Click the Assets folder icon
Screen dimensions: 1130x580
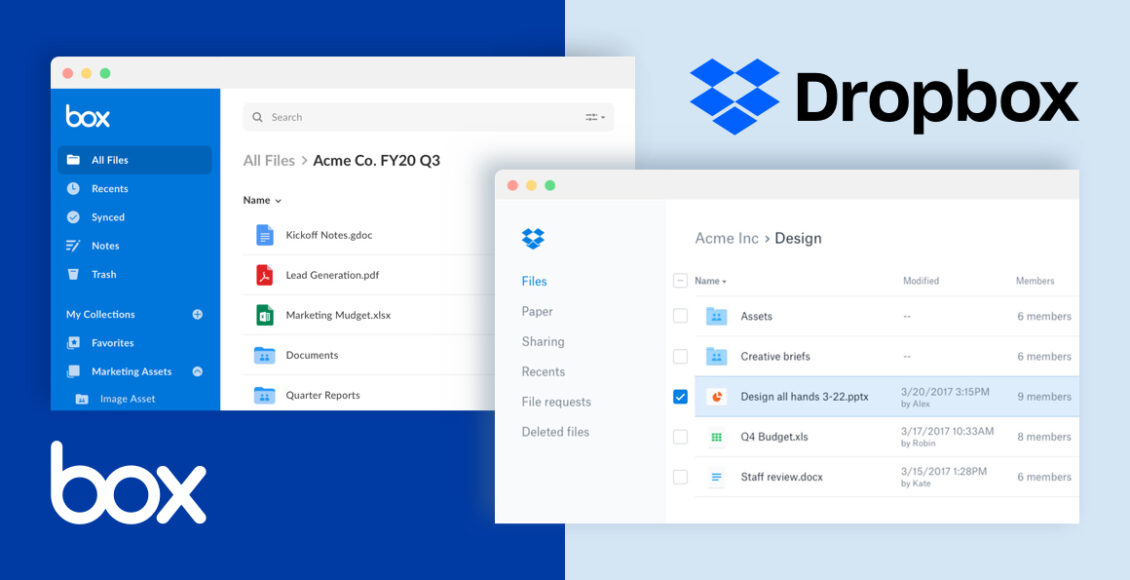[x=716, y=316]
